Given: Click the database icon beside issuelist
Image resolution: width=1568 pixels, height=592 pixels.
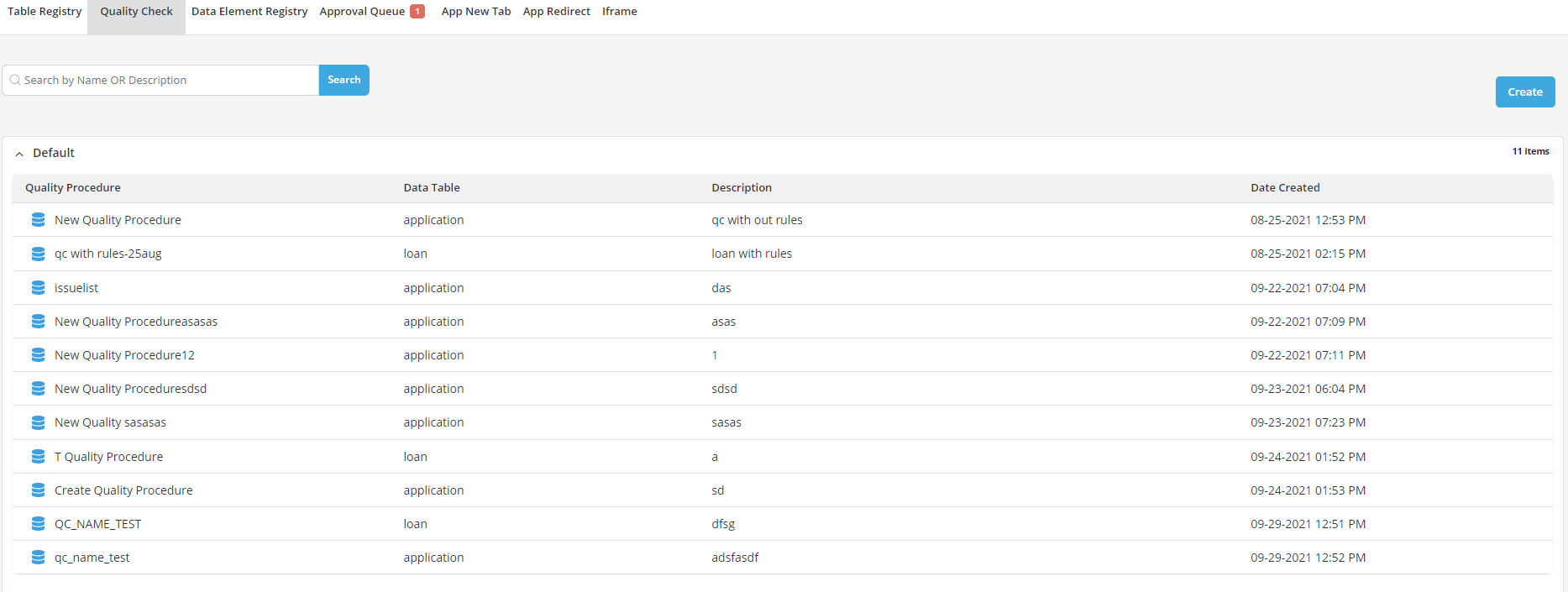Looking at the screenshot, I should (38, 288).
